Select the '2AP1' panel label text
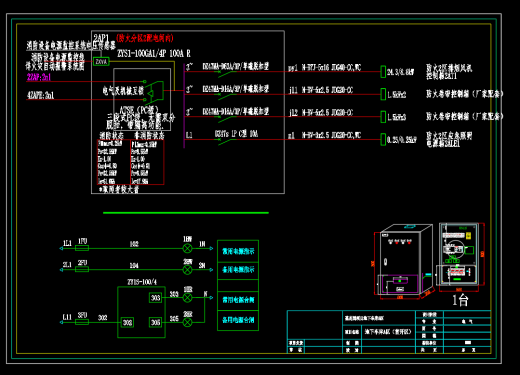 click(101, 38)
